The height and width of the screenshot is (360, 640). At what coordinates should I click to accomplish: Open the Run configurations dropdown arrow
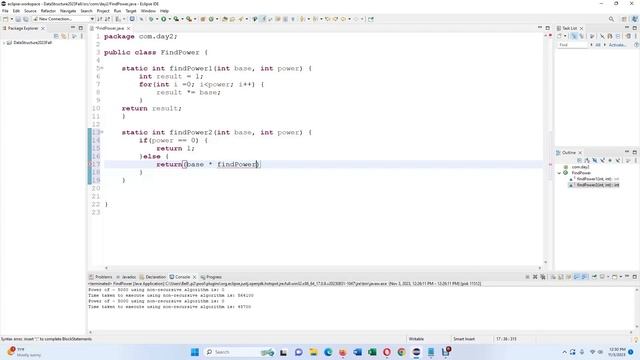[x=169, y=19]
